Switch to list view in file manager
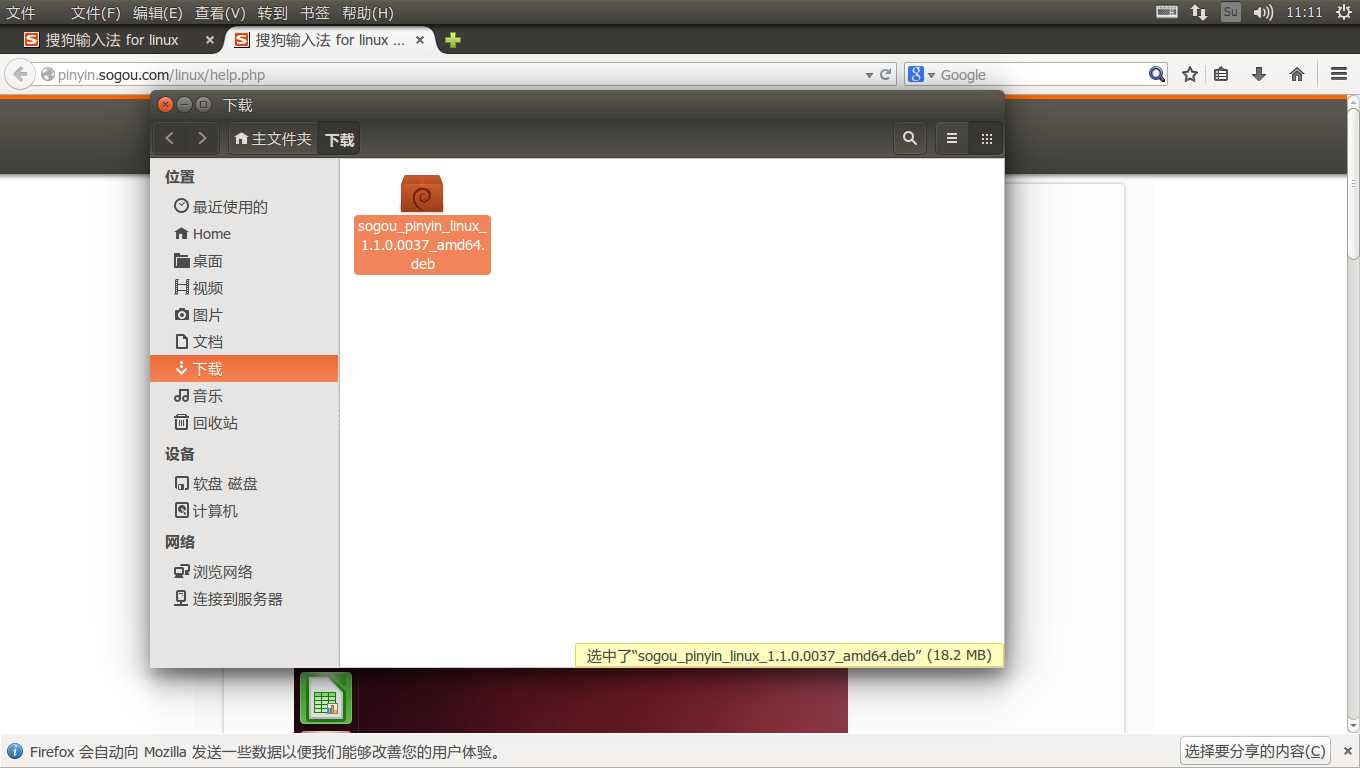The width and height of the screenshot is (1360, 768). click(952, 139)
